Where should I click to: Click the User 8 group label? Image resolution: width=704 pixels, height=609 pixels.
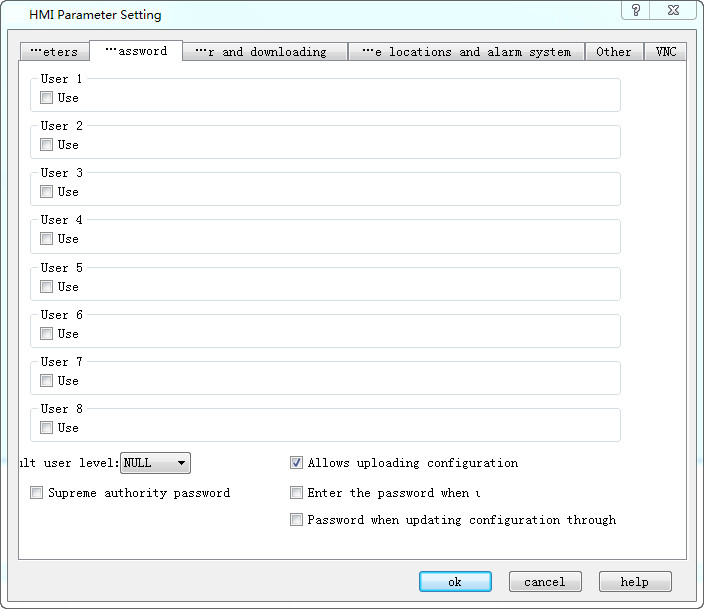click(62, 409)
